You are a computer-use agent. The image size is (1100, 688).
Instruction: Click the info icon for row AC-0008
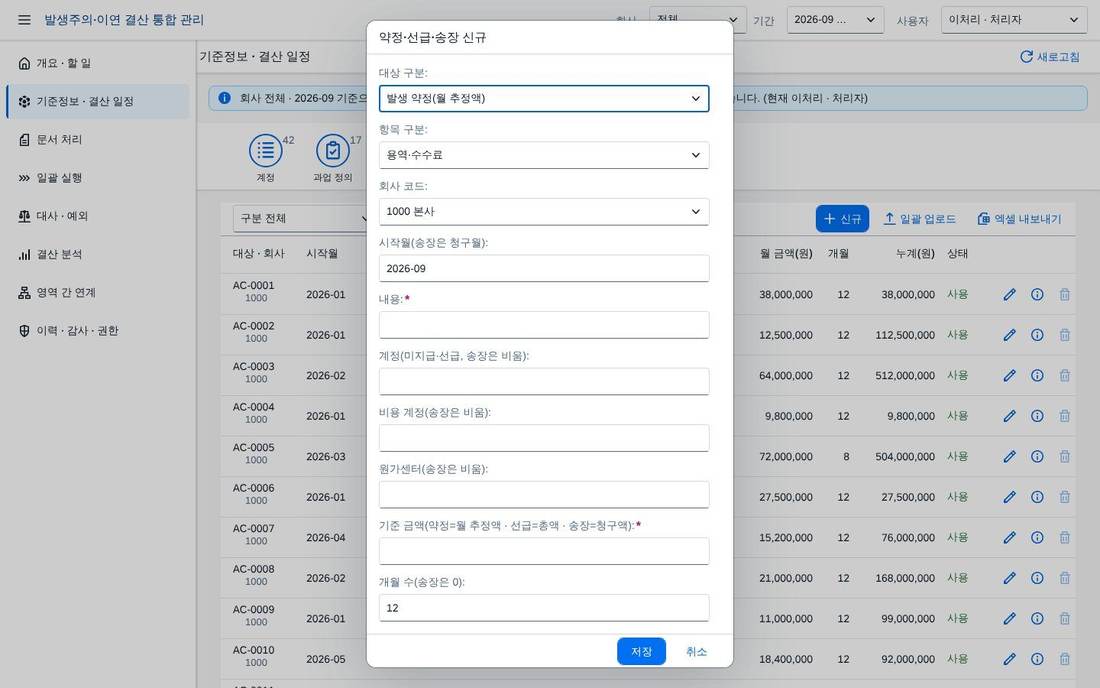pyautogui.click(x=1037, y=578)
